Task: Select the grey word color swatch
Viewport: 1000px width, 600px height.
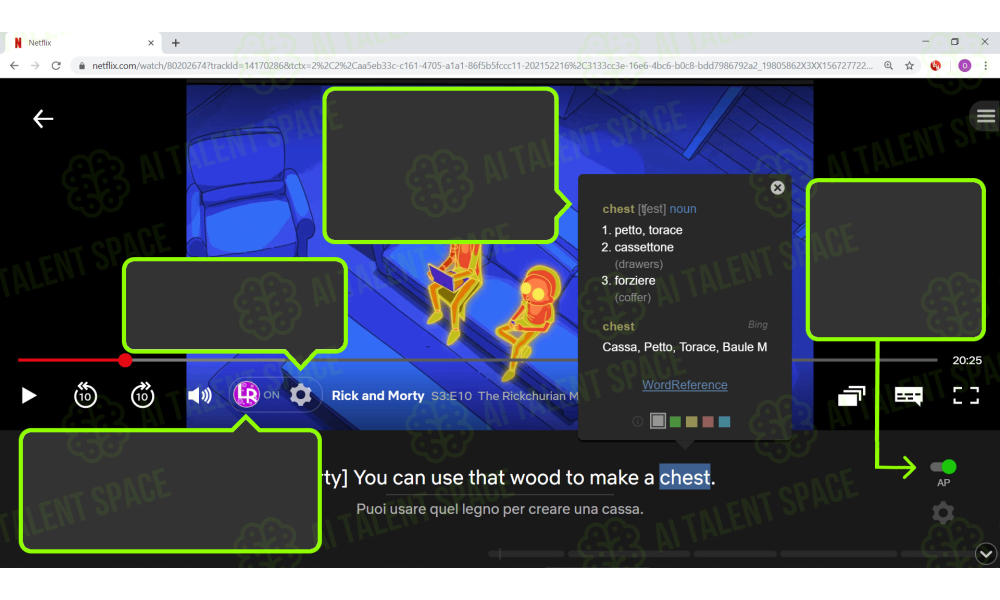Action: pyautogui.click(x=658, y=421)
